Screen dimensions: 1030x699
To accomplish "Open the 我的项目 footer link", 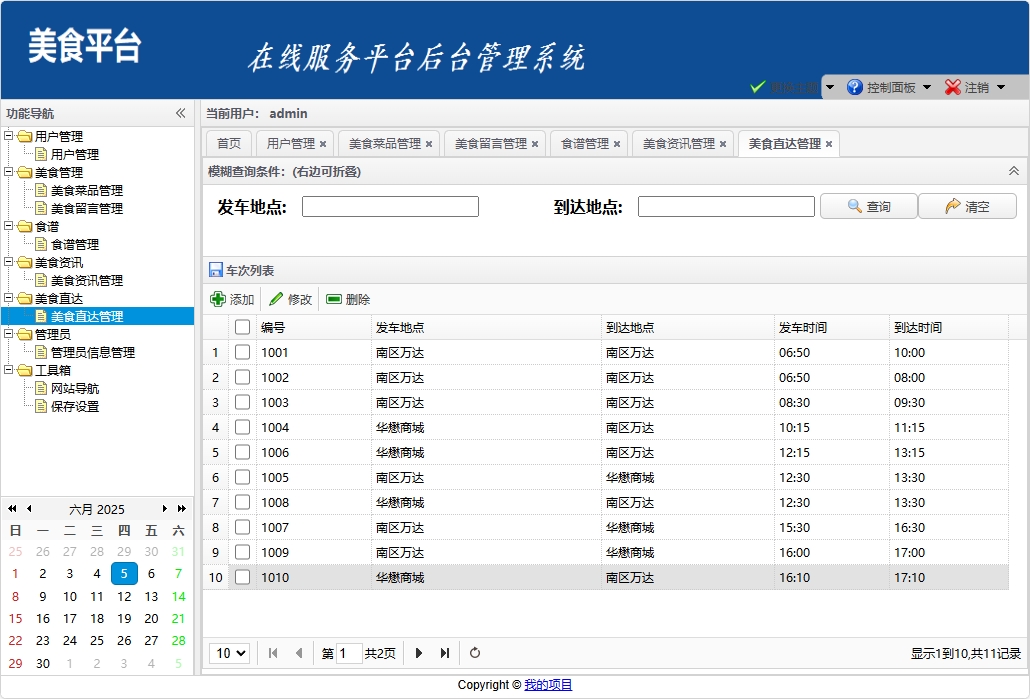I will (x=548, y=685).
